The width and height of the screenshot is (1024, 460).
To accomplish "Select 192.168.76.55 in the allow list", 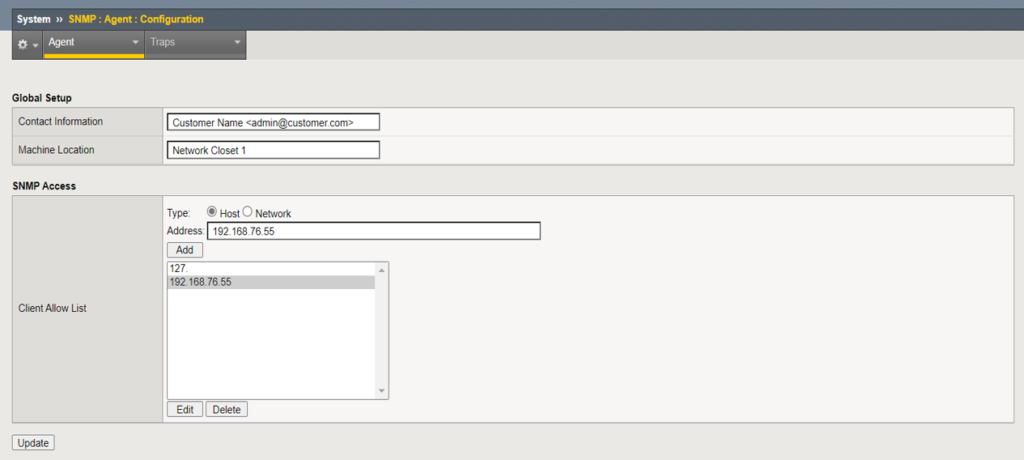I will pyautogui.click(x=270, y=283).
